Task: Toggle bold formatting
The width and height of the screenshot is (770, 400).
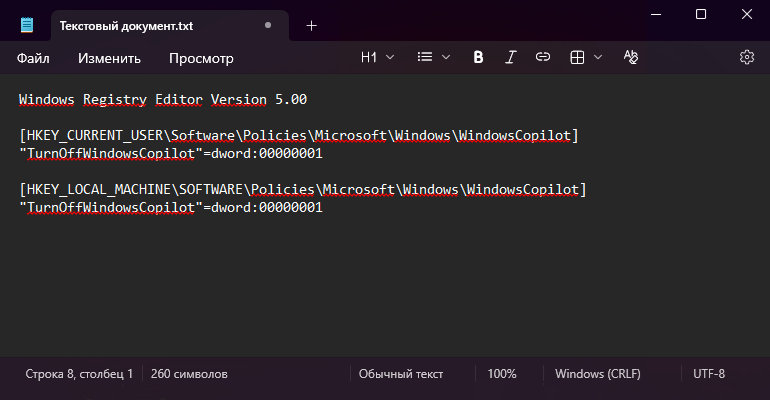Action: [478, 58]
